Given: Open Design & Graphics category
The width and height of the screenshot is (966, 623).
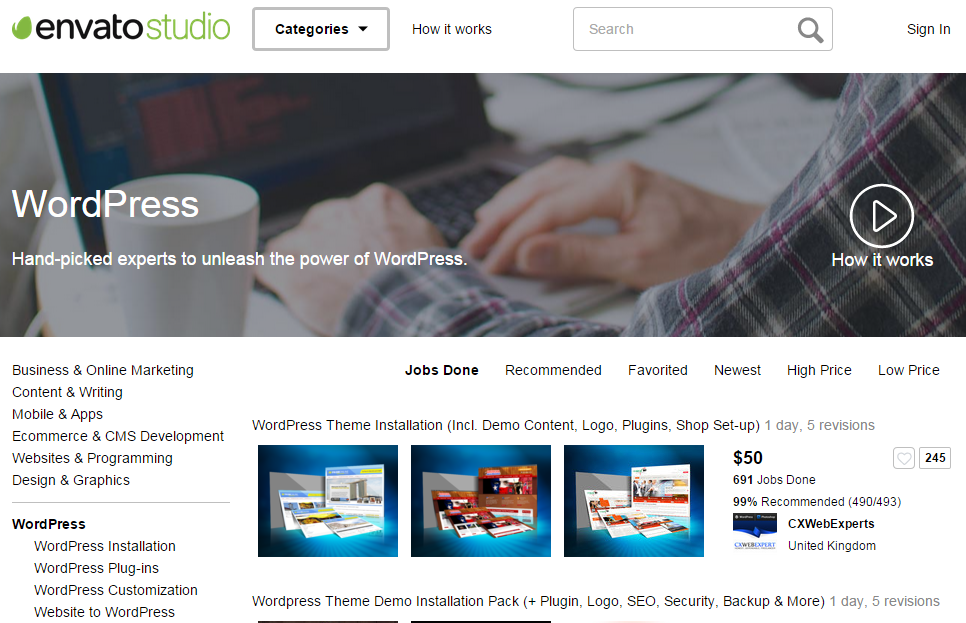Looking at the screenshot, I should click(71, 480).
